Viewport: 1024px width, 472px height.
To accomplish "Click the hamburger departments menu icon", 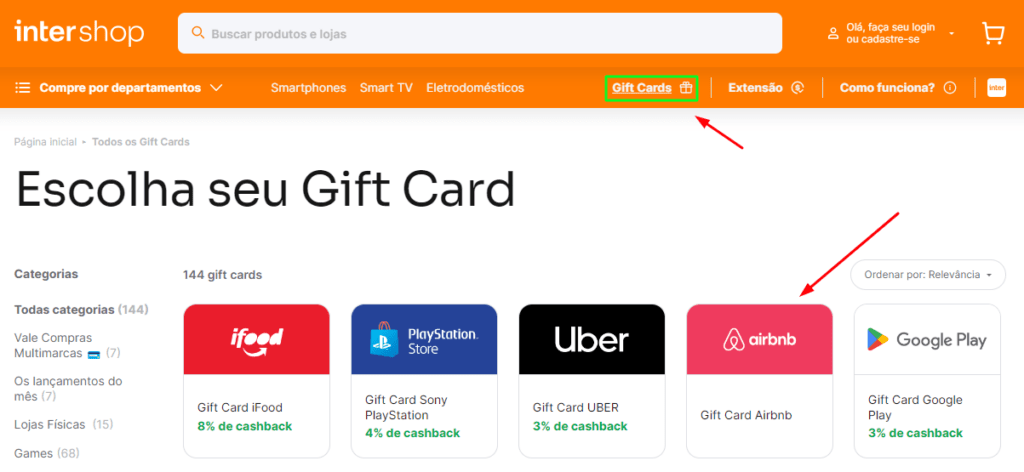I will (23, 87).
